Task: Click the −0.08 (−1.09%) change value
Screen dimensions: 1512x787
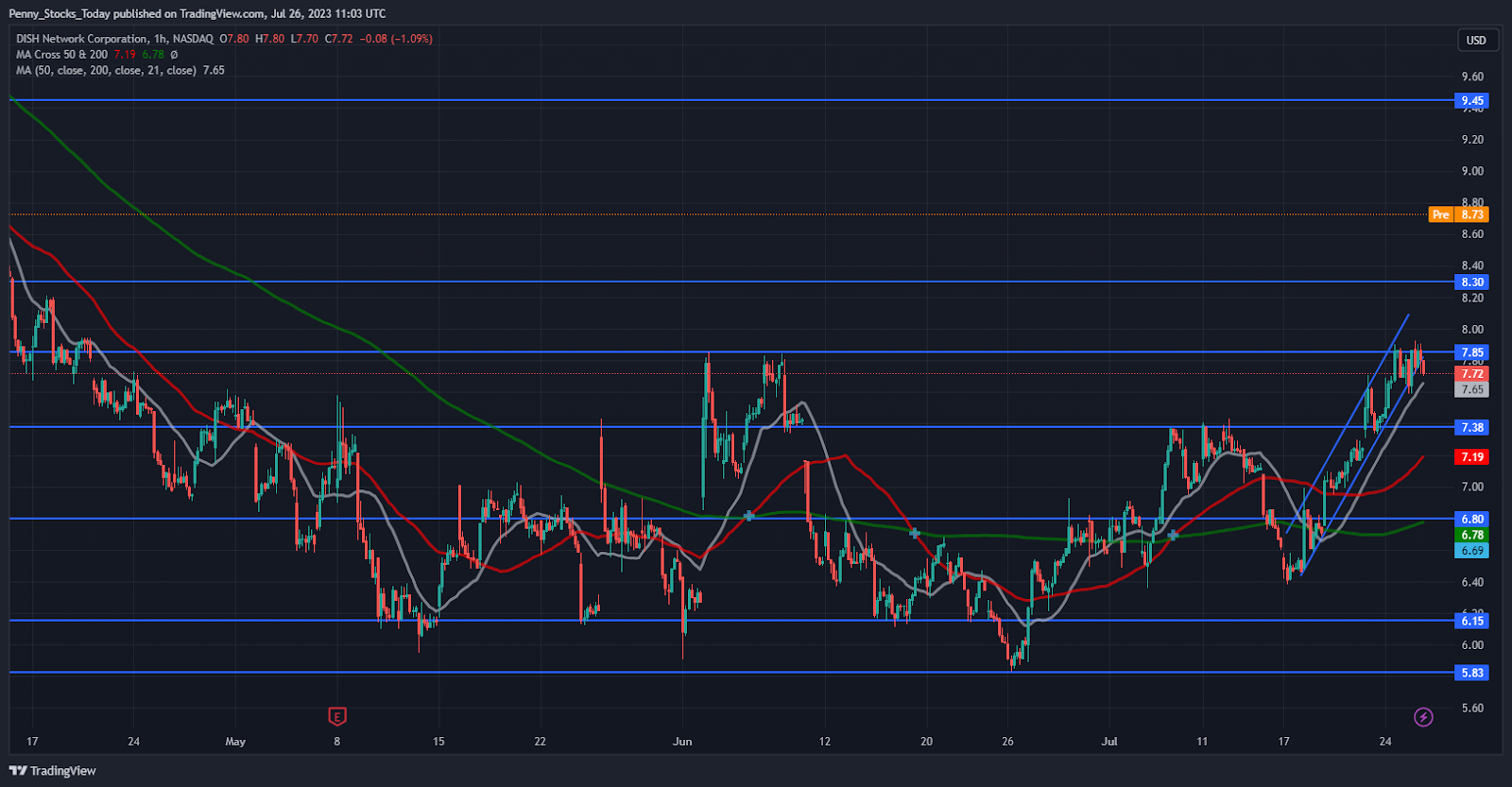Action: coord(397,39)
